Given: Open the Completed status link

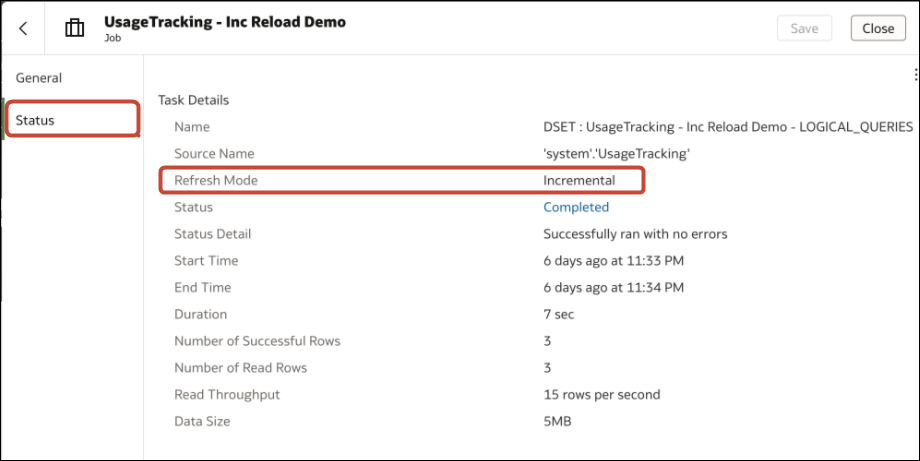Looking at the screenshot, I should pyautogui.click(x=576, y=207).
